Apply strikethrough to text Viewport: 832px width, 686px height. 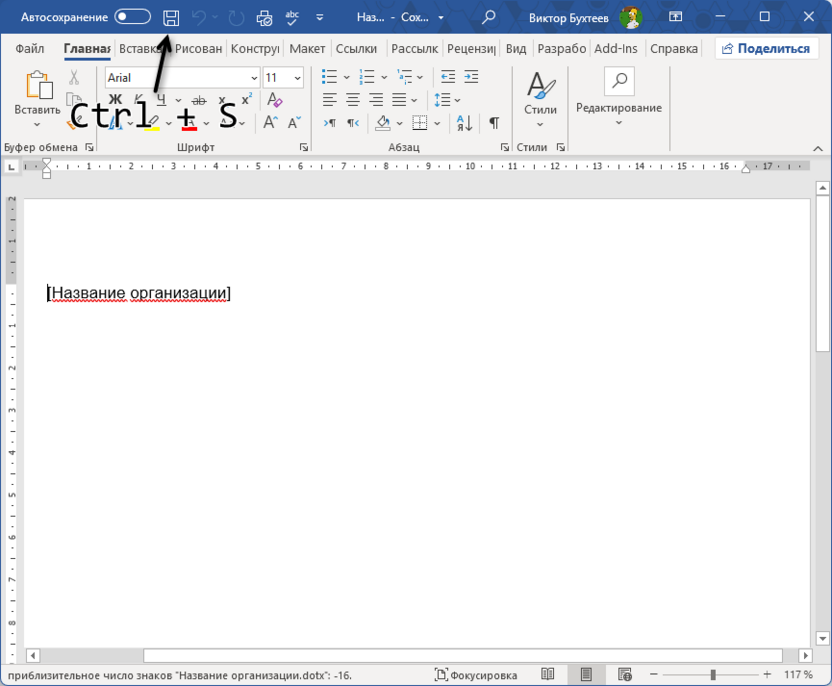click(199, 100)
